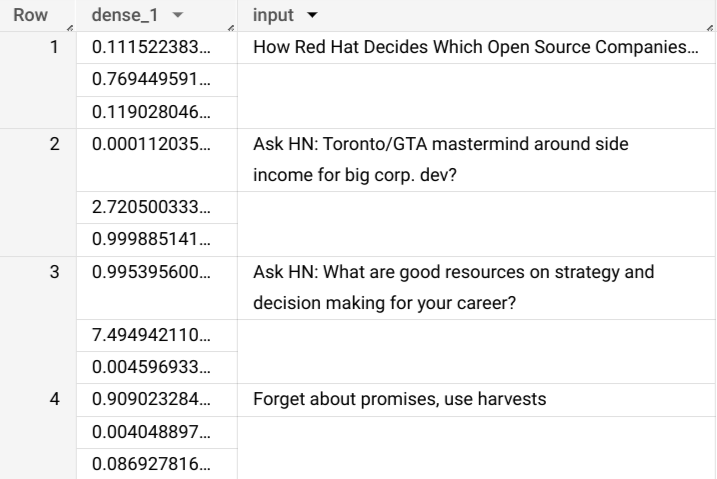Click the dense_1 column header label
Screen dimensions: 717x479
[x=114, y=16]
